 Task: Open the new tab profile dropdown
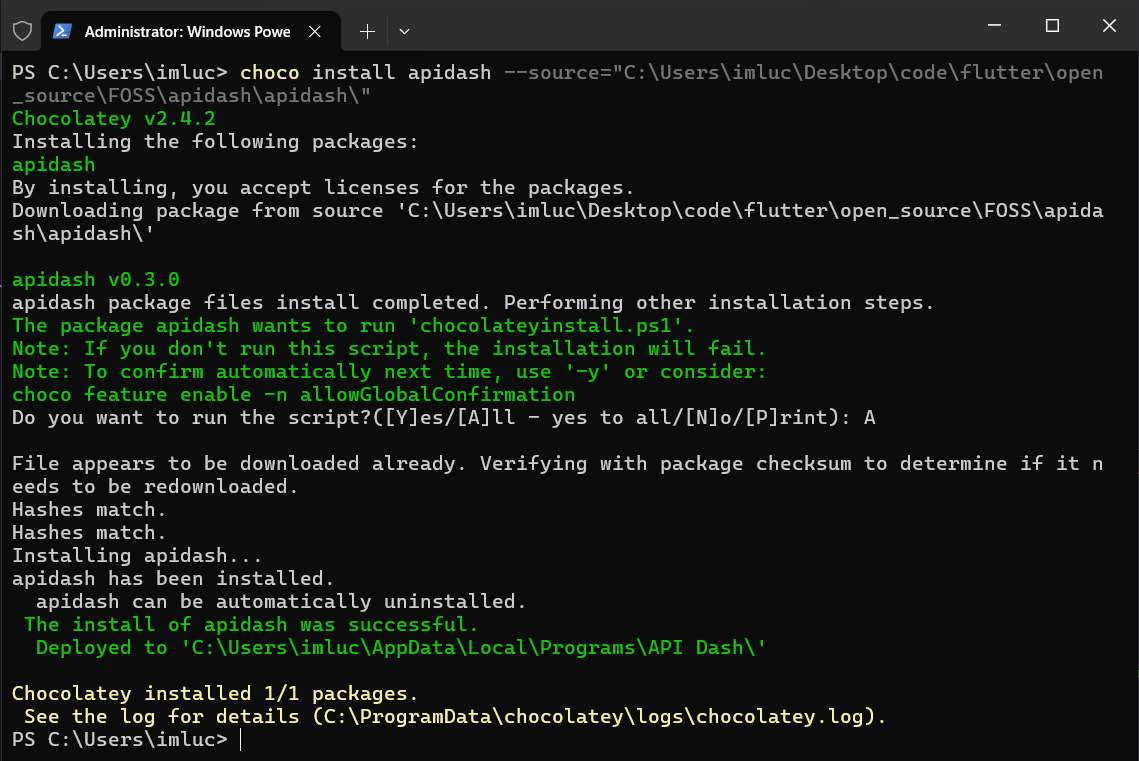pos(405,31)
